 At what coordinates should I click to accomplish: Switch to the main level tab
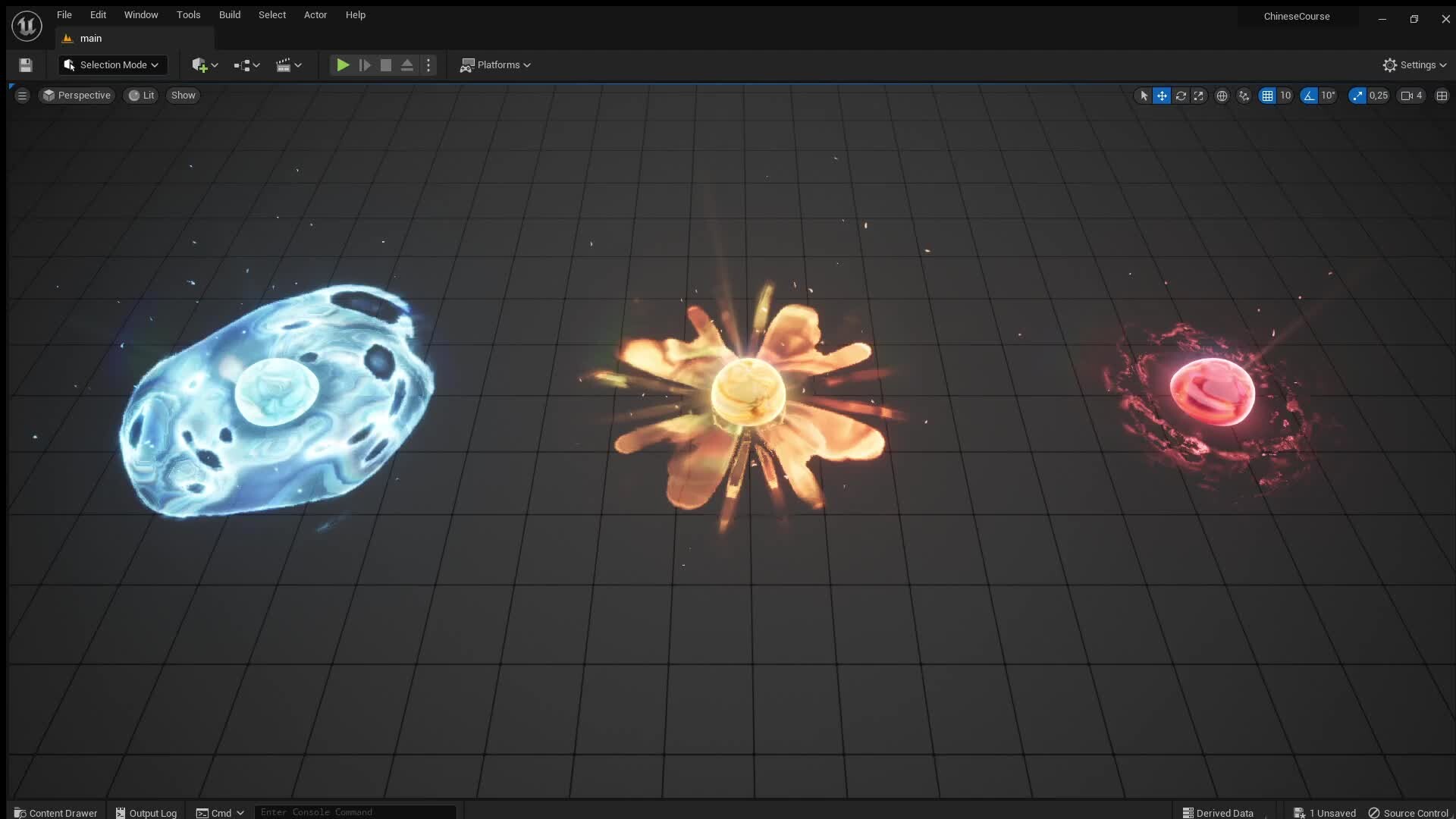tap(91, 38)
